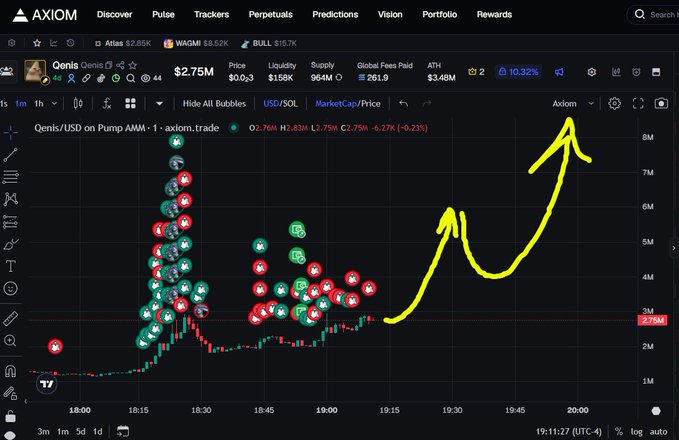This screenshot has height=440, width=679.
Task: Open the 19:11:27 (UTC-4) timezone menu
Action: click(x=569, y=431)
